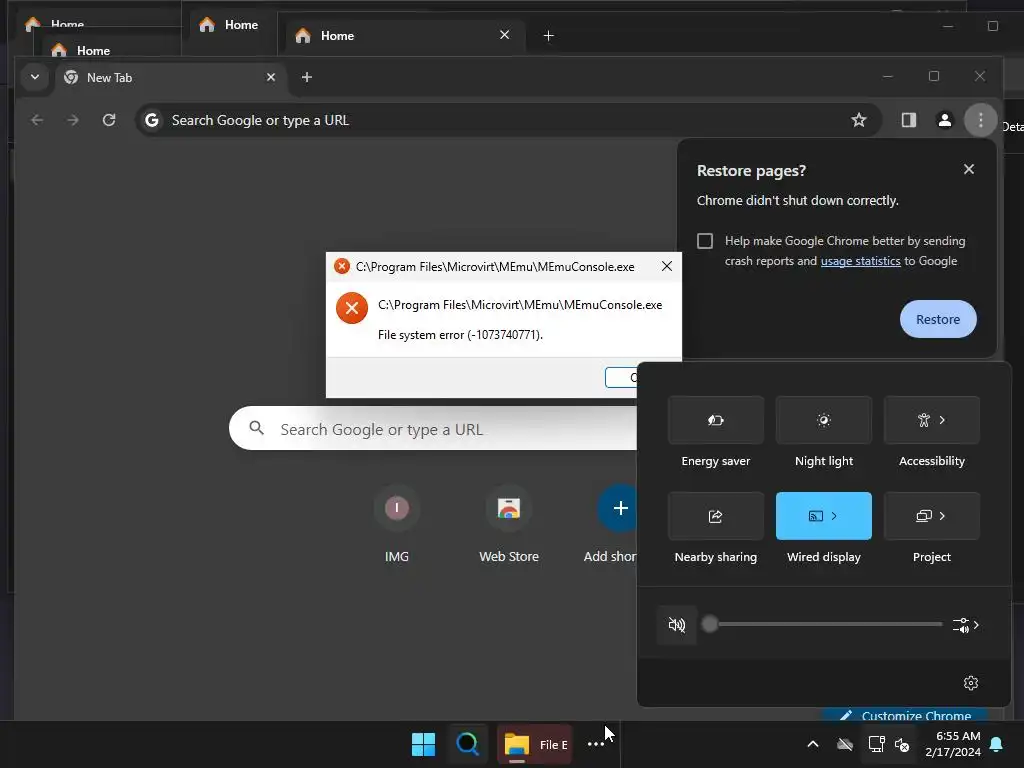Open the notification bell icon

(x=997, y=744)
